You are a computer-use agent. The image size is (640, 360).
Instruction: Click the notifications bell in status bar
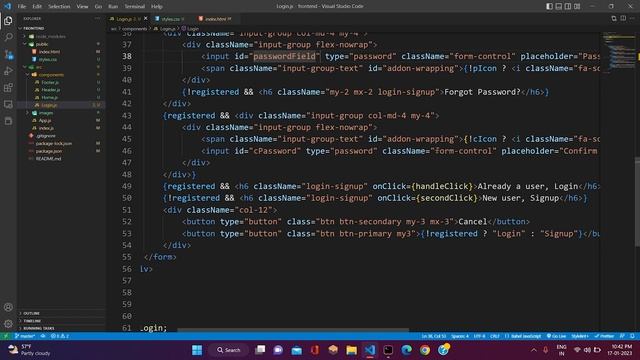click(632, 336)
